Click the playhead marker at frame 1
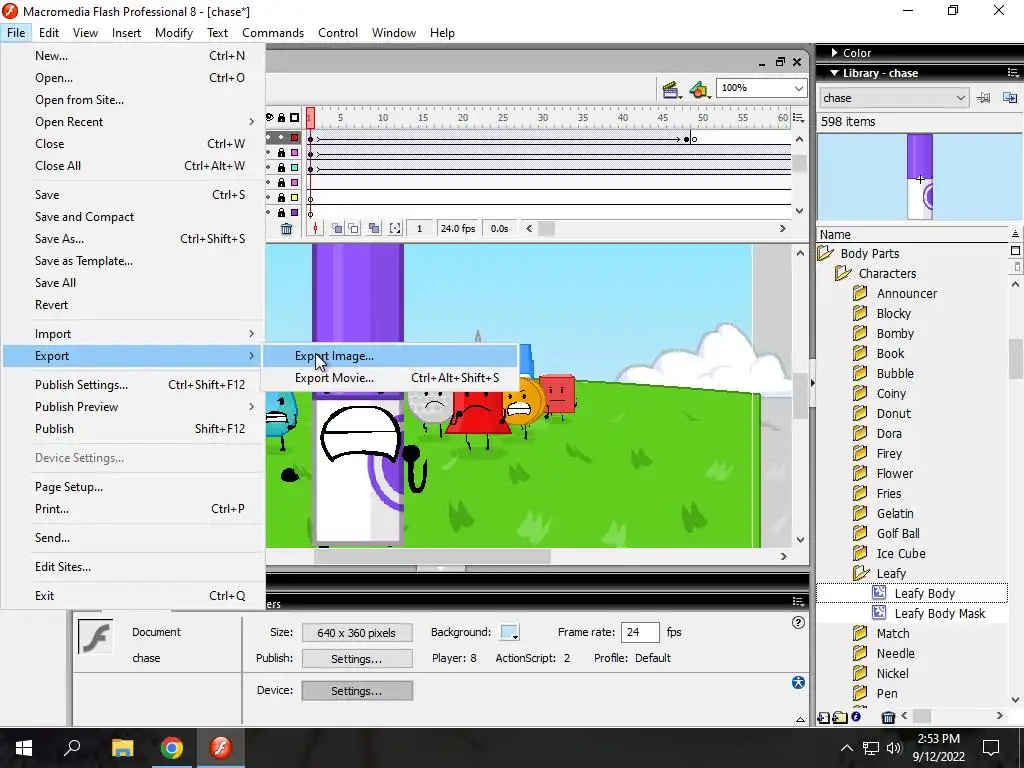 tap(310, 118)
